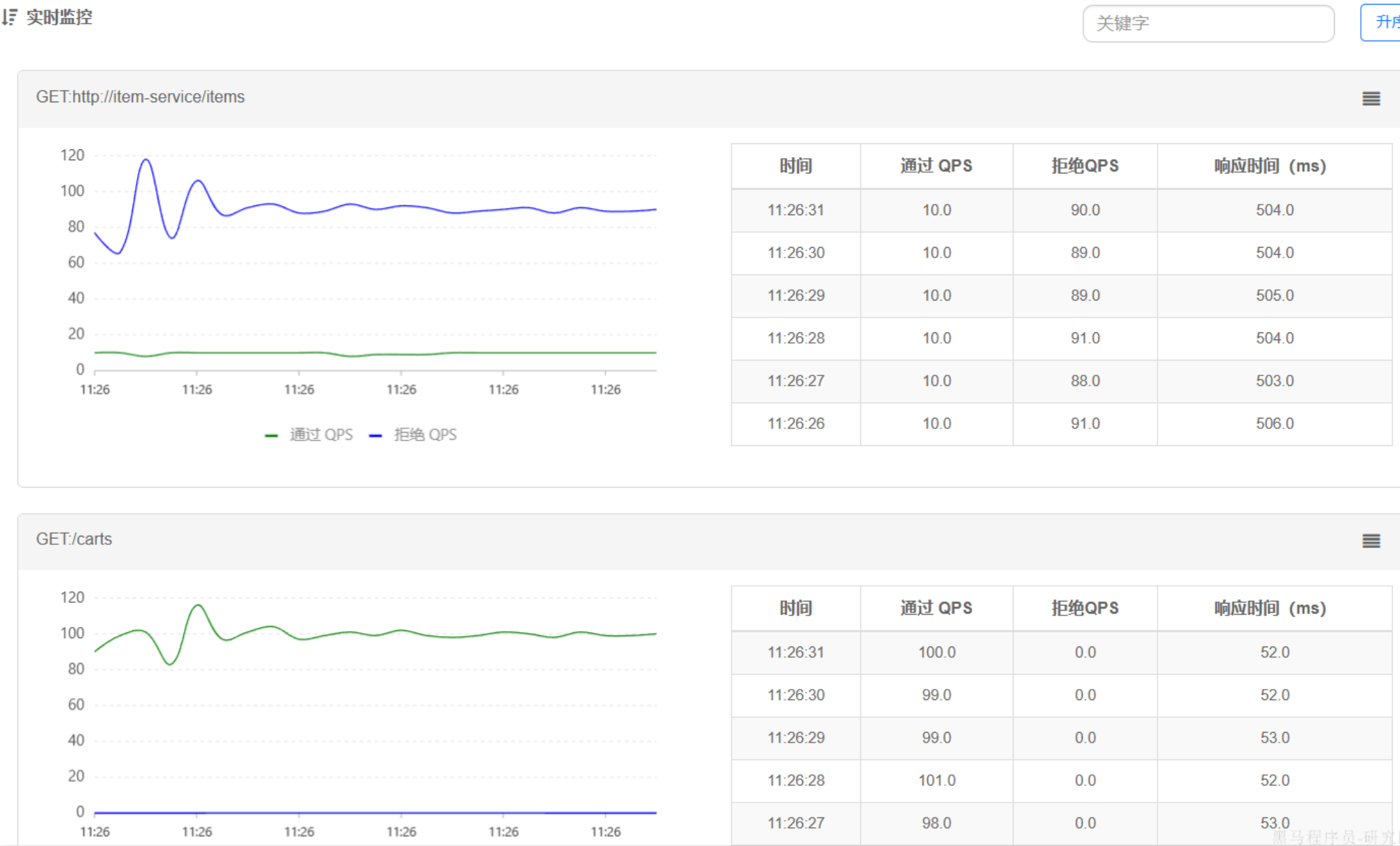Screen dimensions: 1400x846
Task: Click the sort icon beside 实时监控
Action: [9, 17]
